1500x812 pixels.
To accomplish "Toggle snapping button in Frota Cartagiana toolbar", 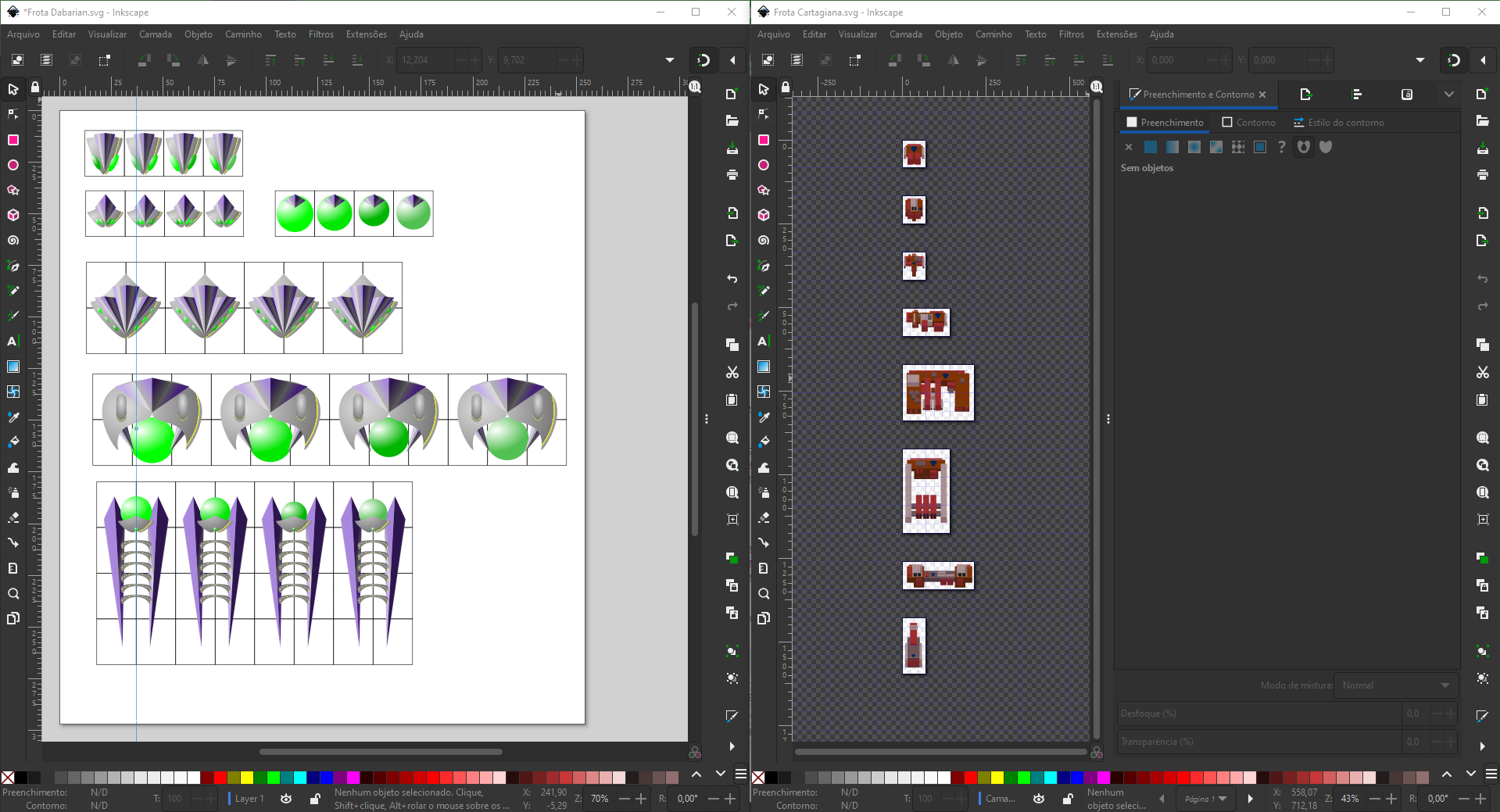I will click(x=1453, y=60).
